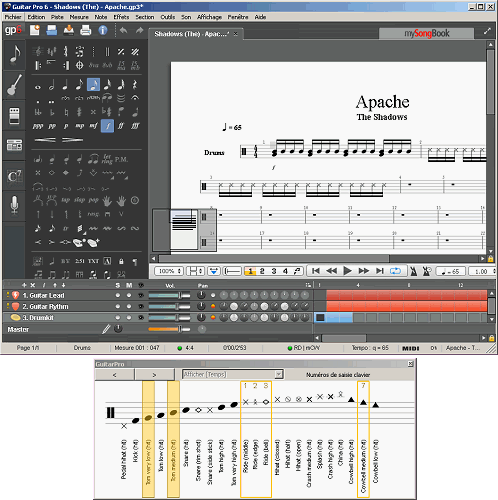The width and height of the screenshot is (498, 500).
Task: Open the effects pedal panel in sidebar
Action: [14, 115]
